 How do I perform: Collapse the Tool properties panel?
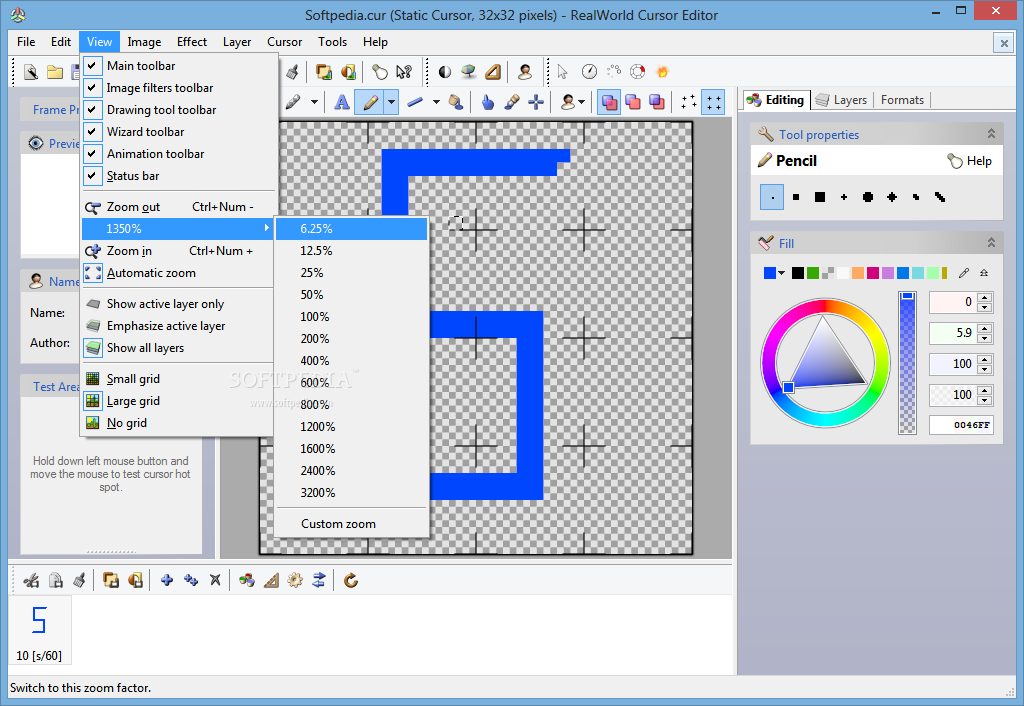click(x=991, y=134)
